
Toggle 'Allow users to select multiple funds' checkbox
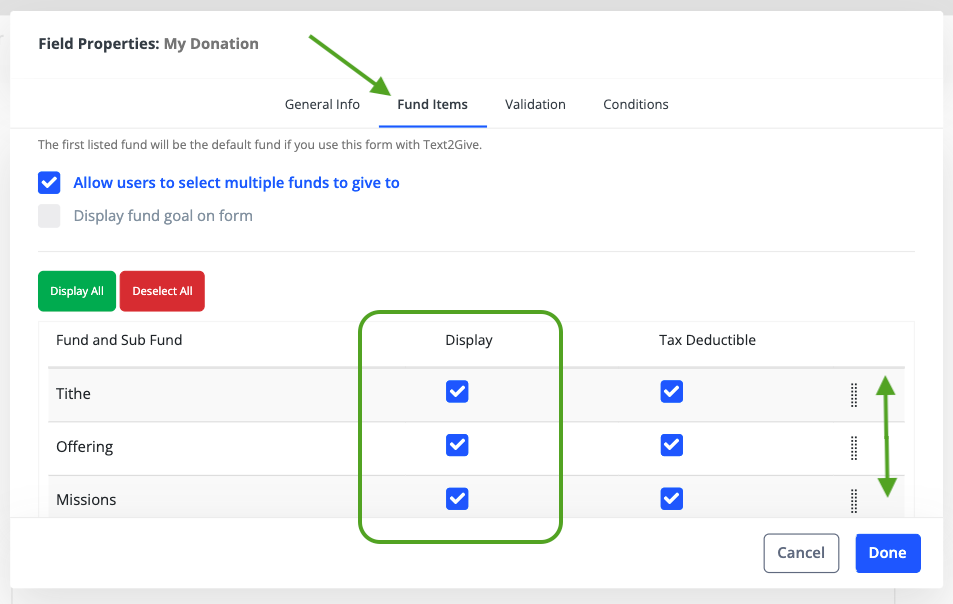tap(49, 183)
